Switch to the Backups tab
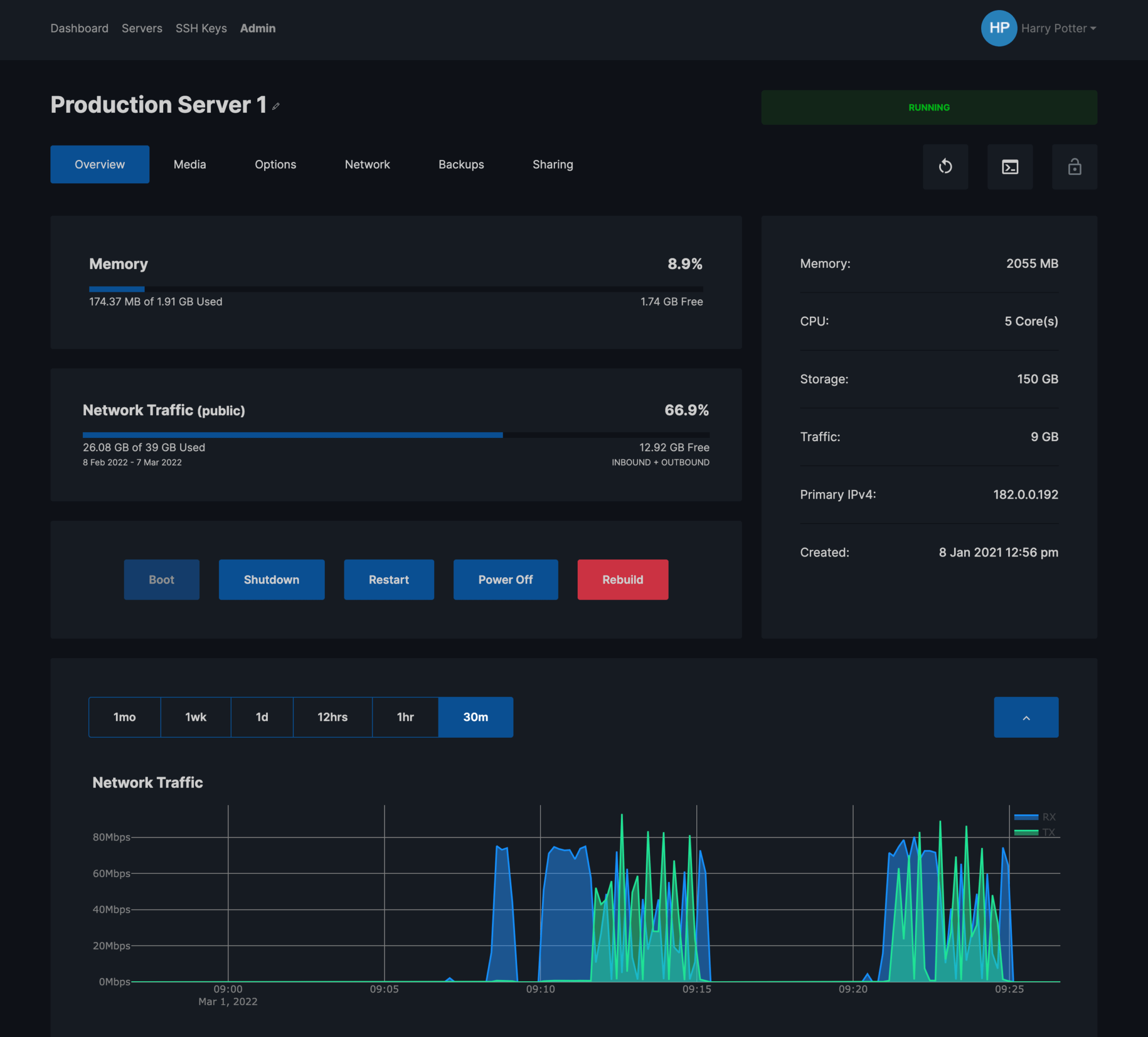This screenshot has width=1148, height=1037. tap(461, 164)
